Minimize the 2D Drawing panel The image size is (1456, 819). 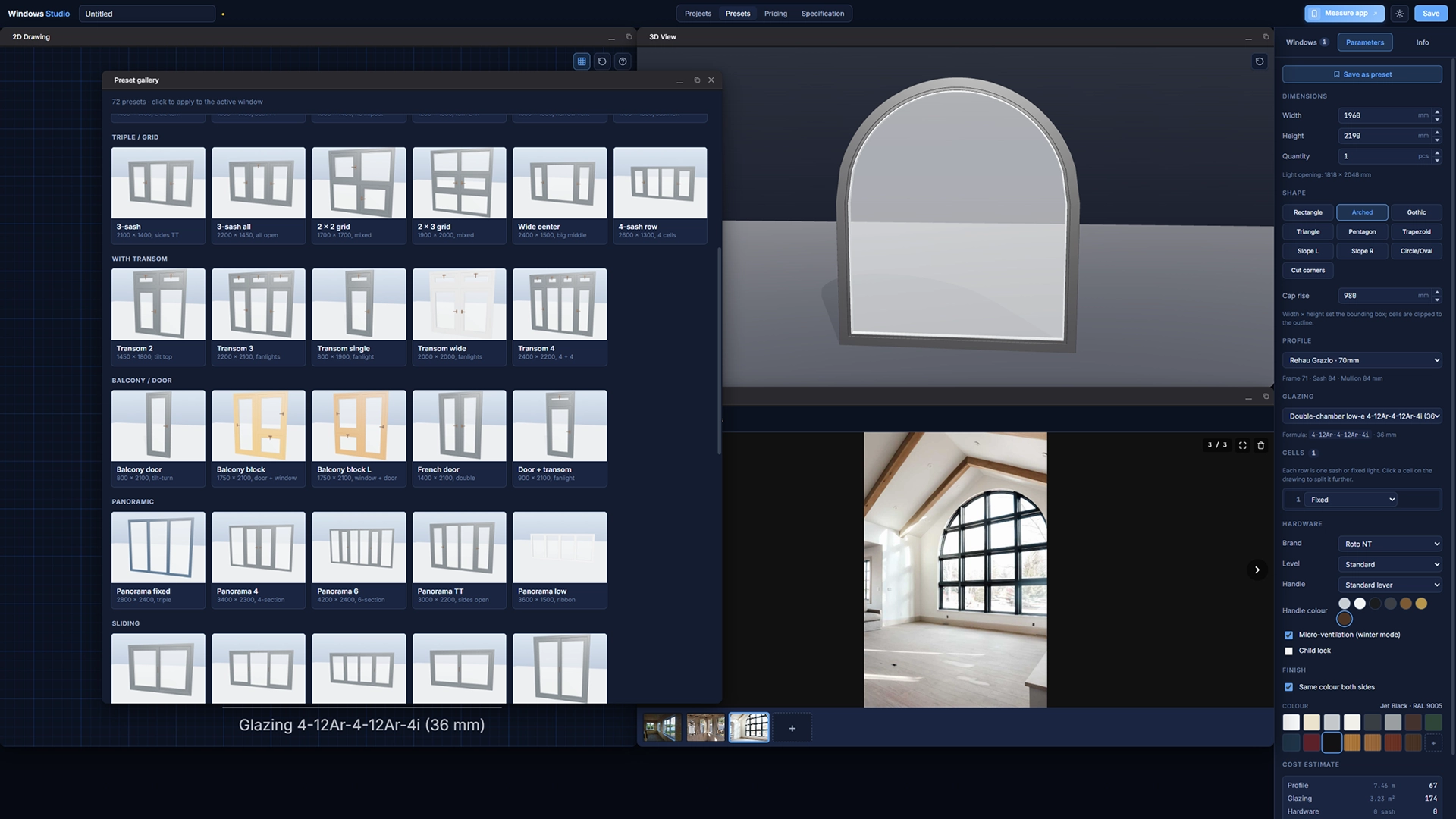click(x=611, y=37)
